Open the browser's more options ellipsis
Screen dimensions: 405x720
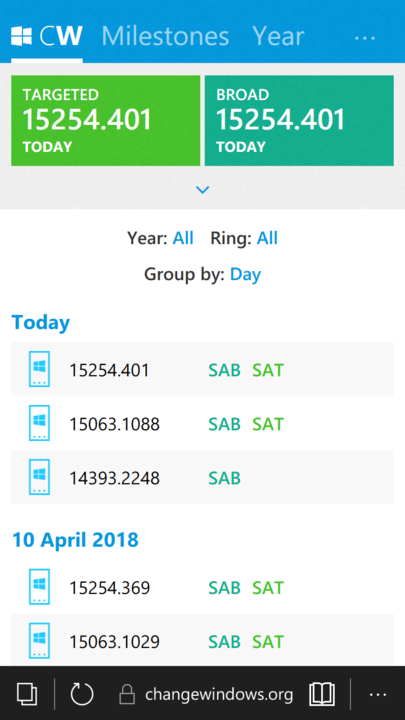(x=378, y=694)
